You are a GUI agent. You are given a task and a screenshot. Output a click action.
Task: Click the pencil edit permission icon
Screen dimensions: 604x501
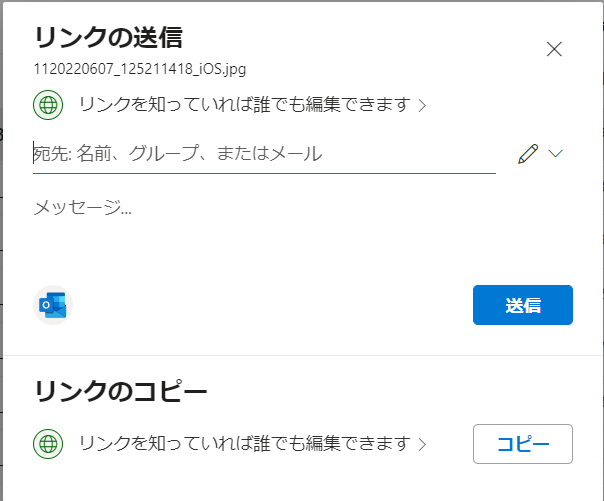(528, 154)
